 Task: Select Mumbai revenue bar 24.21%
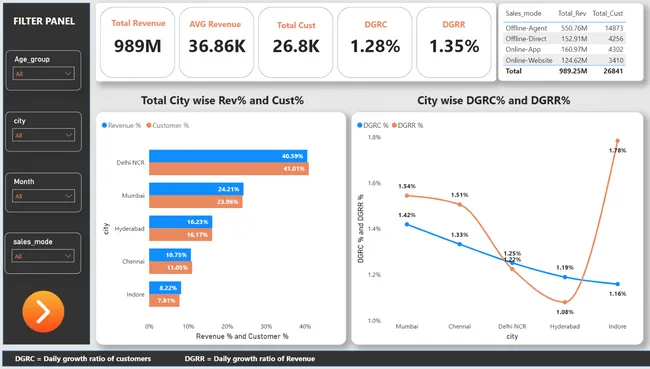(196, 189)
